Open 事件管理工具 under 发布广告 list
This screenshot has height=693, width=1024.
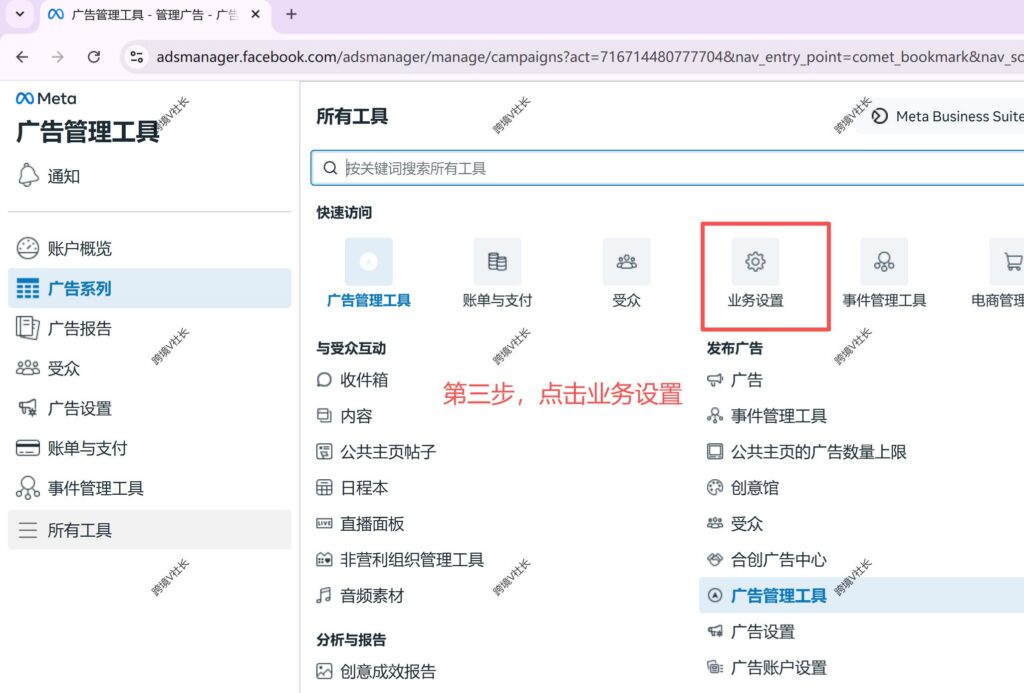[x=767, y=416]
